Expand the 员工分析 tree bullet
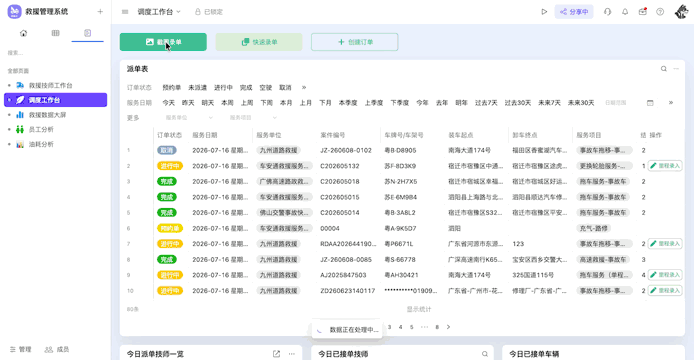 click(9, 129)
